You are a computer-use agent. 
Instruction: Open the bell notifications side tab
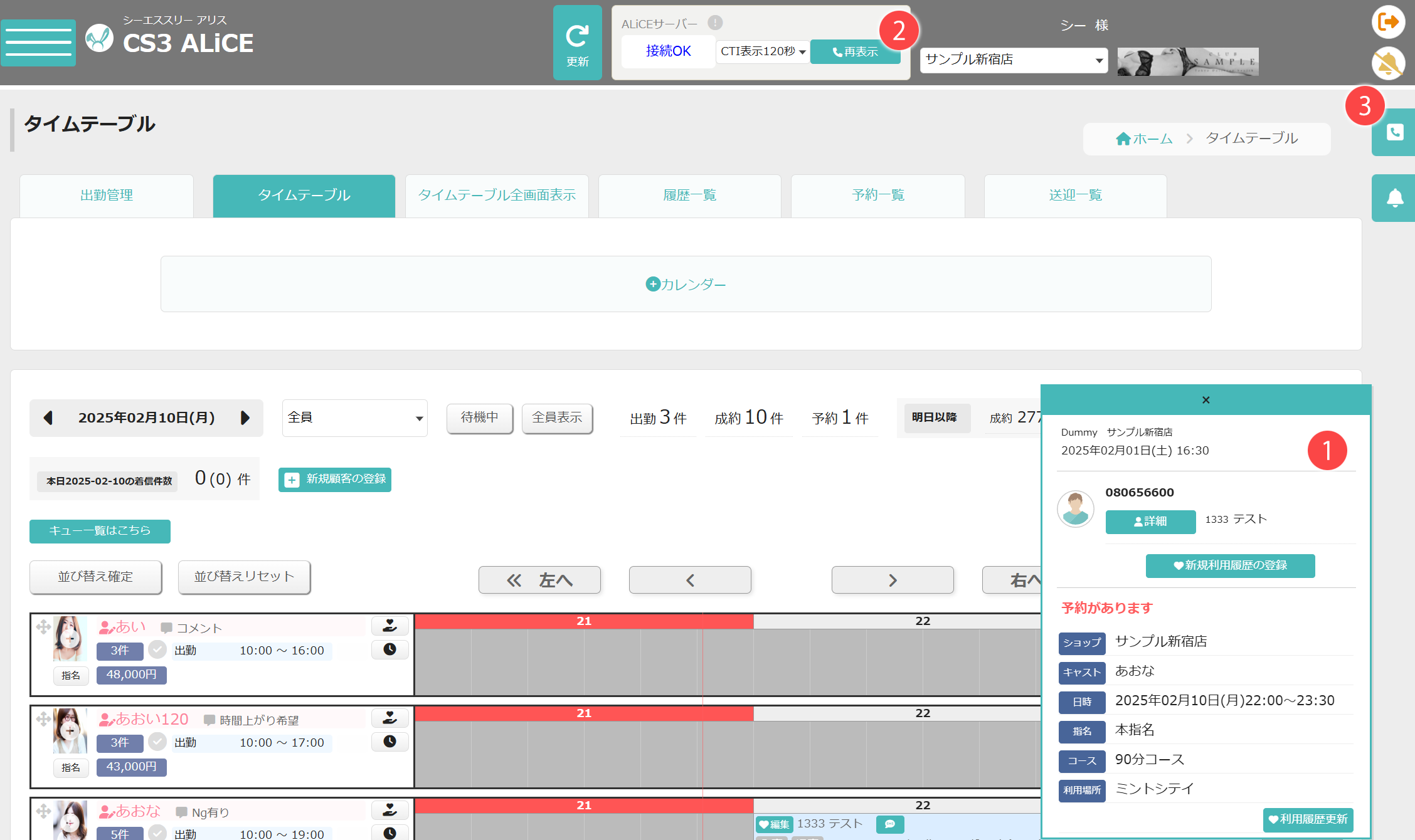coord(1394,198)
